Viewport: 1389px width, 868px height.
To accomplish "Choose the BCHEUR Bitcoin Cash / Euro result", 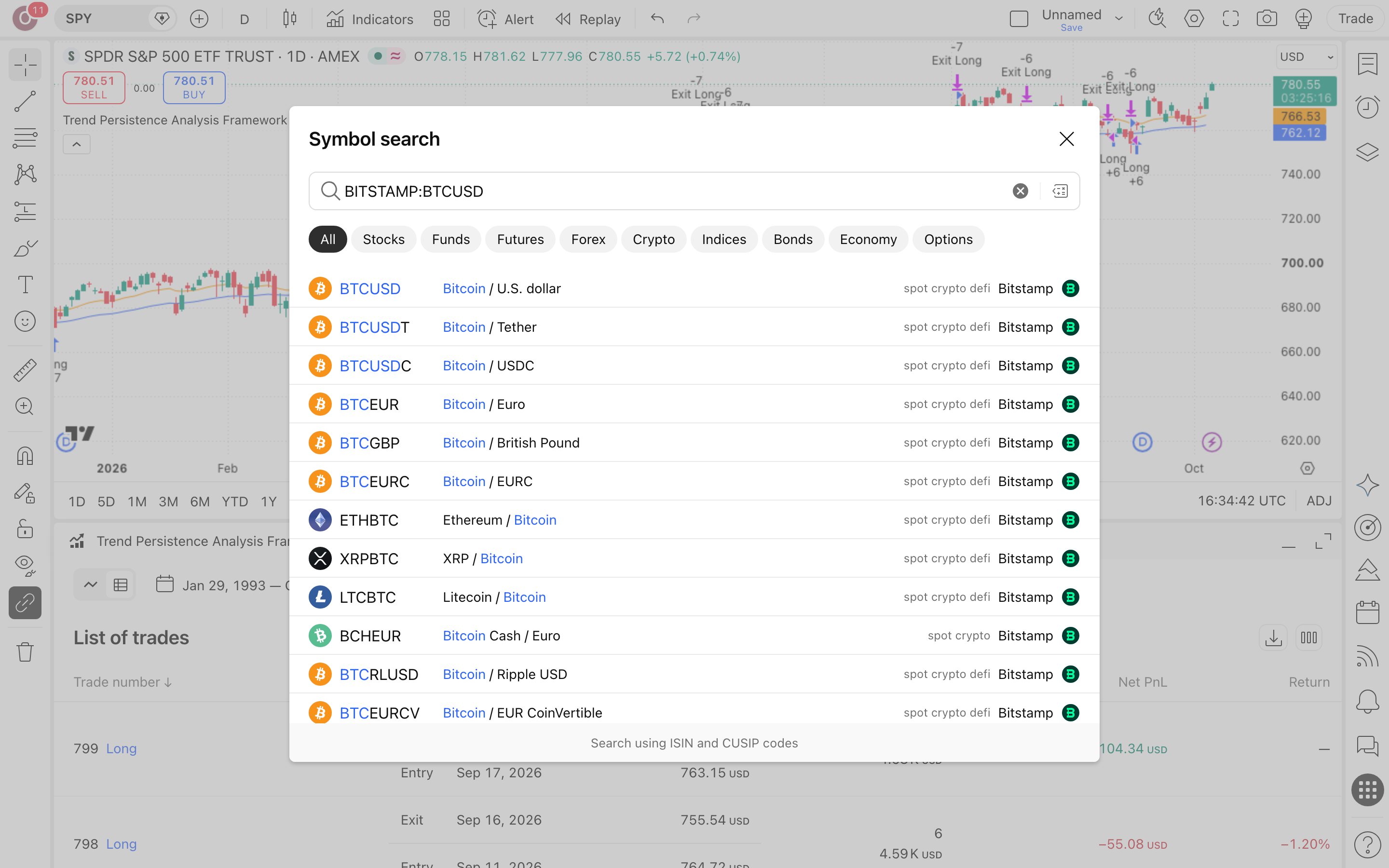I will pos(694,636).
